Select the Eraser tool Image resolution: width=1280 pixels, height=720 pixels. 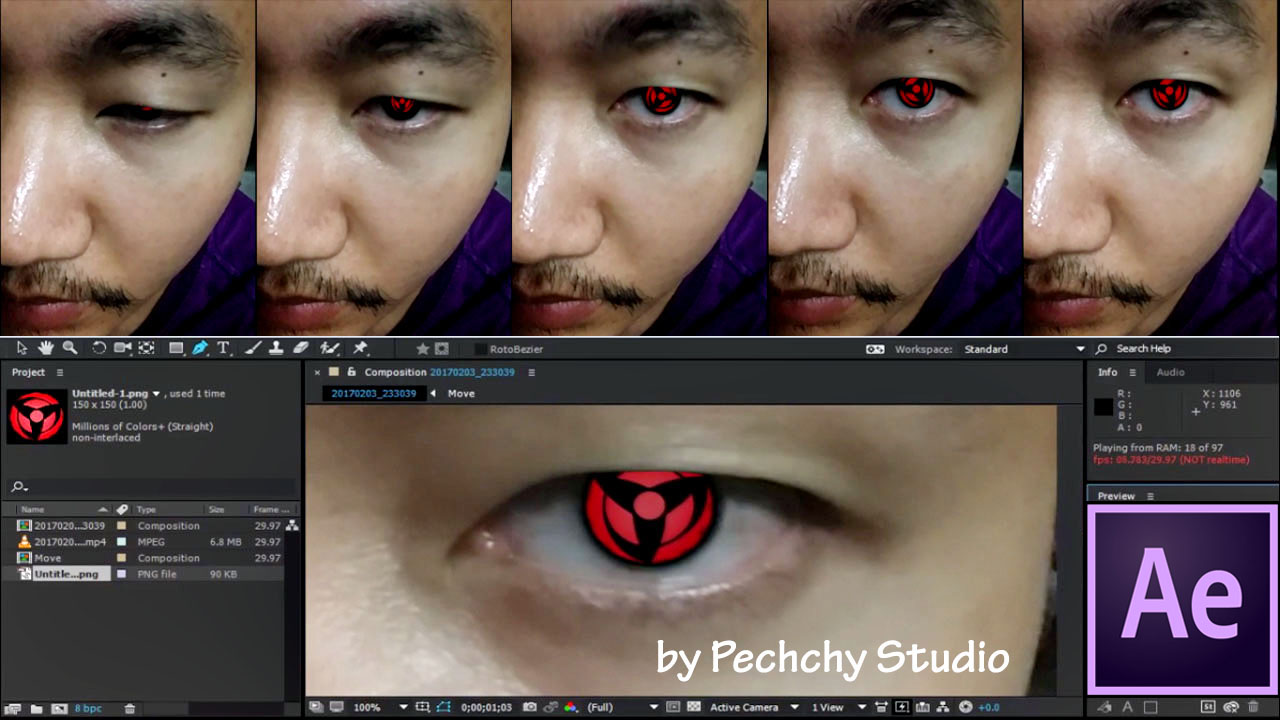[301, 348]
